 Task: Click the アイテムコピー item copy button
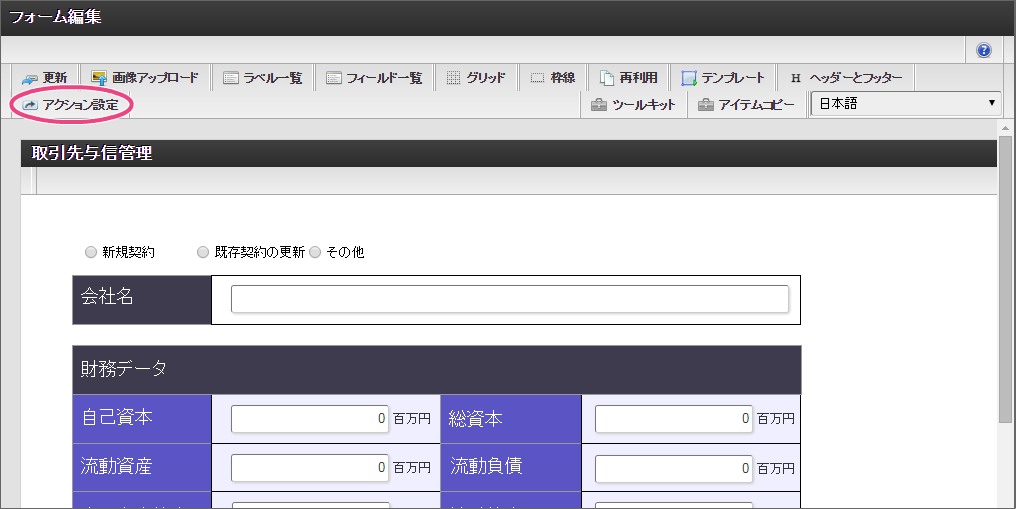tap(746, 105)
